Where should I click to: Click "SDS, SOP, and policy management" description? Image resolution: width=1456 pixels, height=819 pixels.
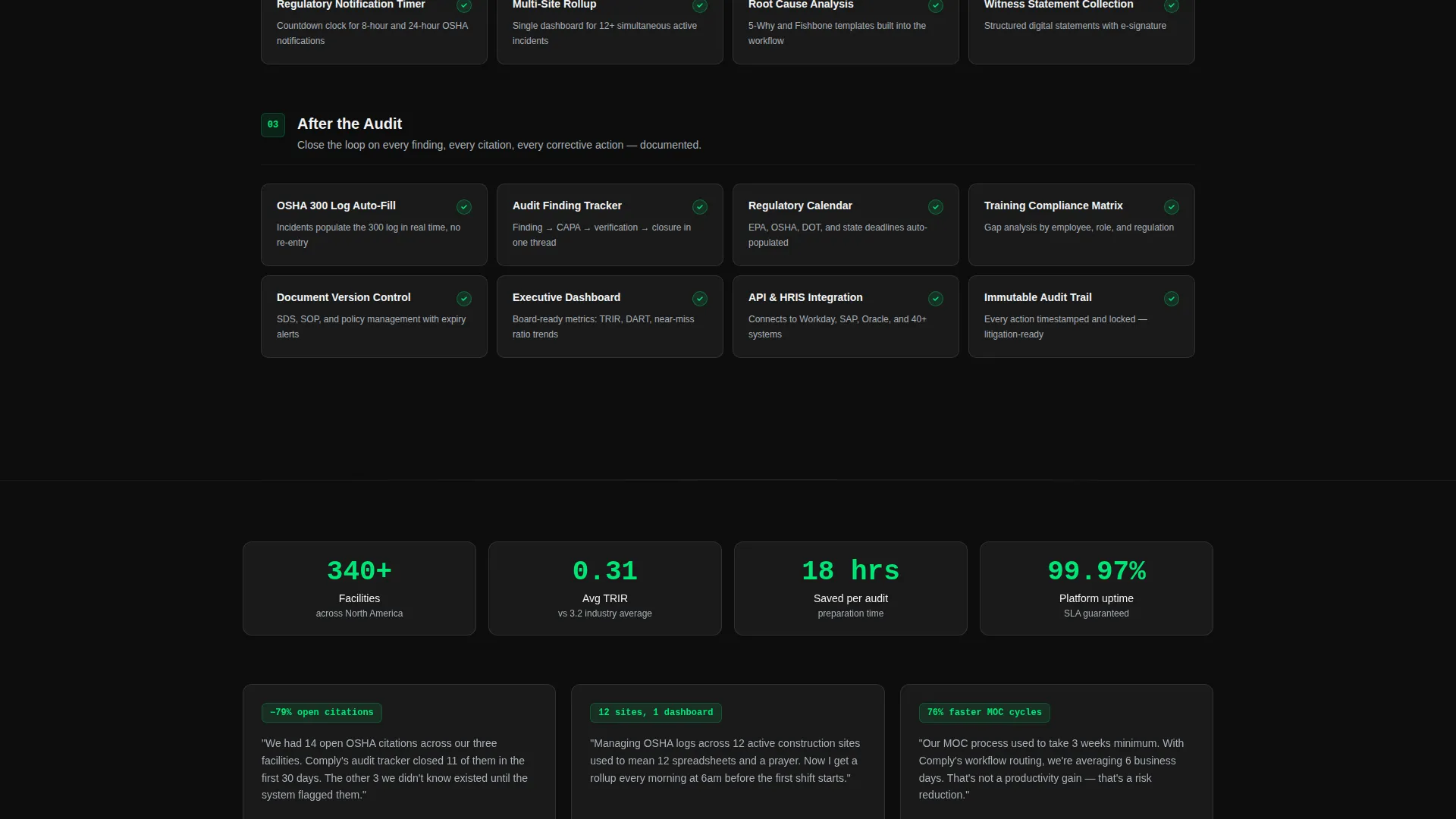pyautogui.click(x=372, y=327)
